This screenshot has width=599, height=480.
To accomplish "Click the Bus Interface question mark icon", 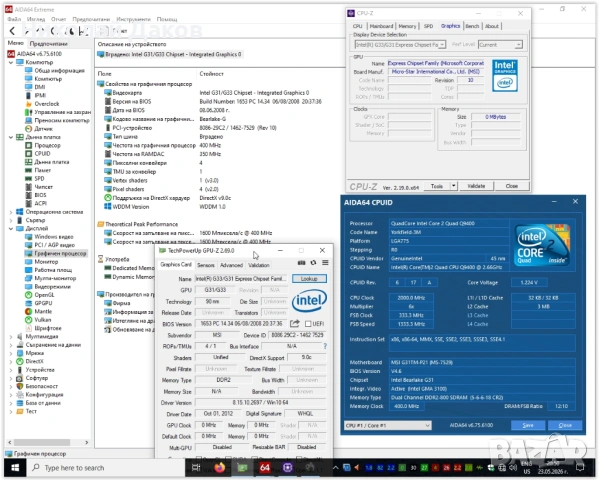I will [325, 346].
